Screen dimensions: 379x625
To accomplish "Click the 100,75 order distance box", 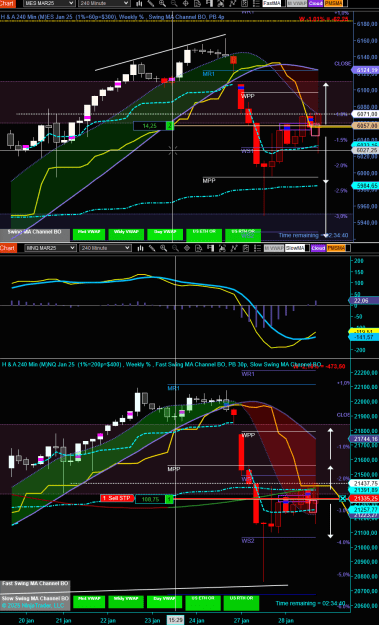I will point(151,499).
